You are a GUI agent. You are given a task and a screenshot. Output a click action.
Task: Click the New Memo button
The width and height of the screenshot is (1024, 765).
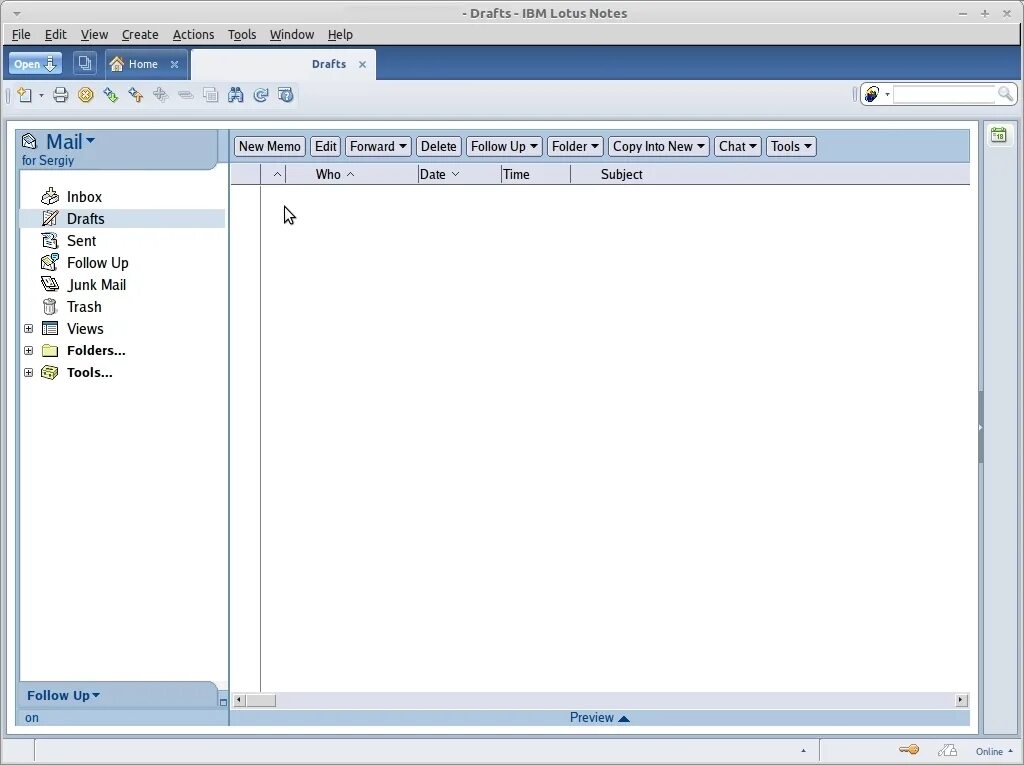pos(270,146)
